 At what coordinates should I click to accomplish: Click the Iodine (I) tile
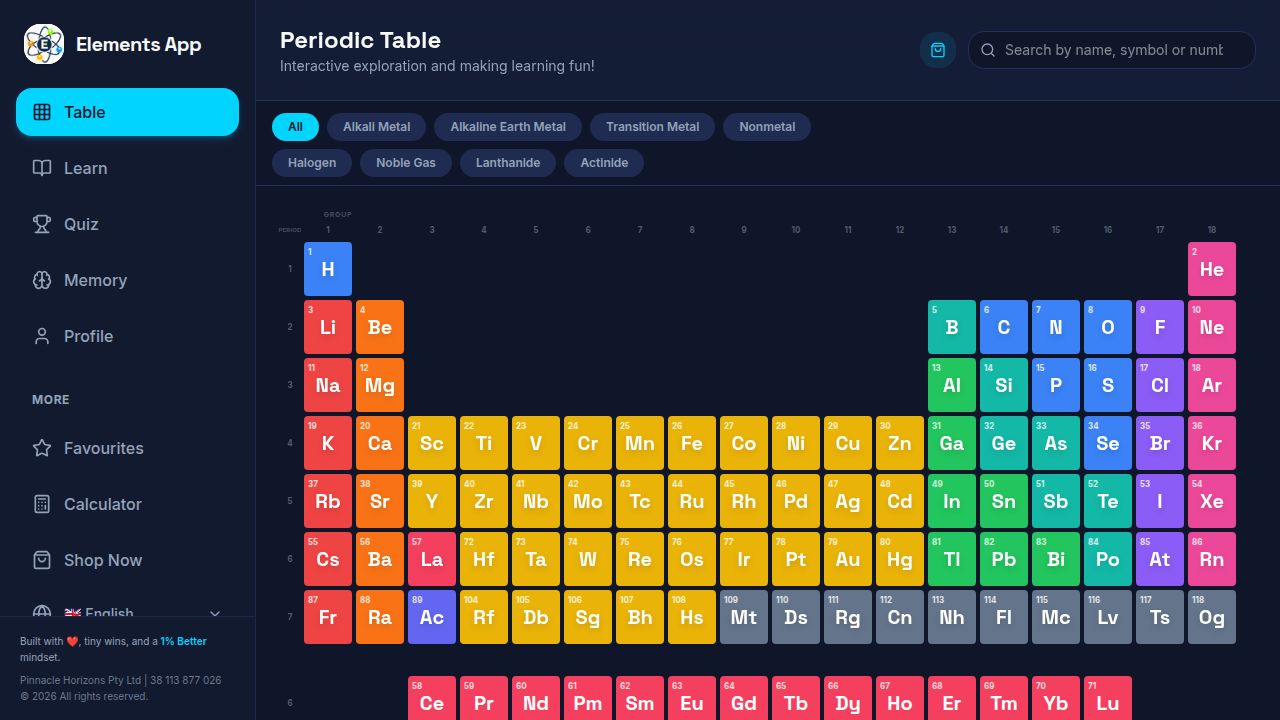click(x=1160, y=501)
